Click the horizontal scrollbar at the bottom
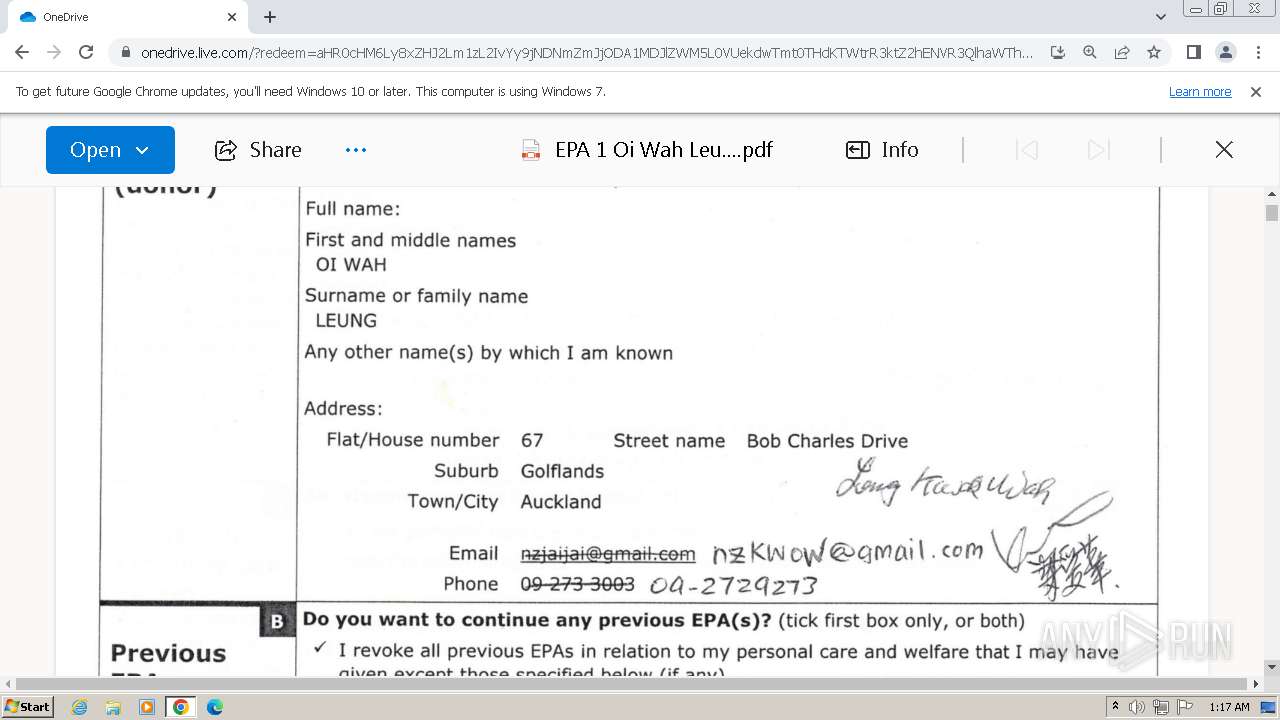Image resolution: width=1280 pixels, height=720 pixels. click(x=630, y=684)
